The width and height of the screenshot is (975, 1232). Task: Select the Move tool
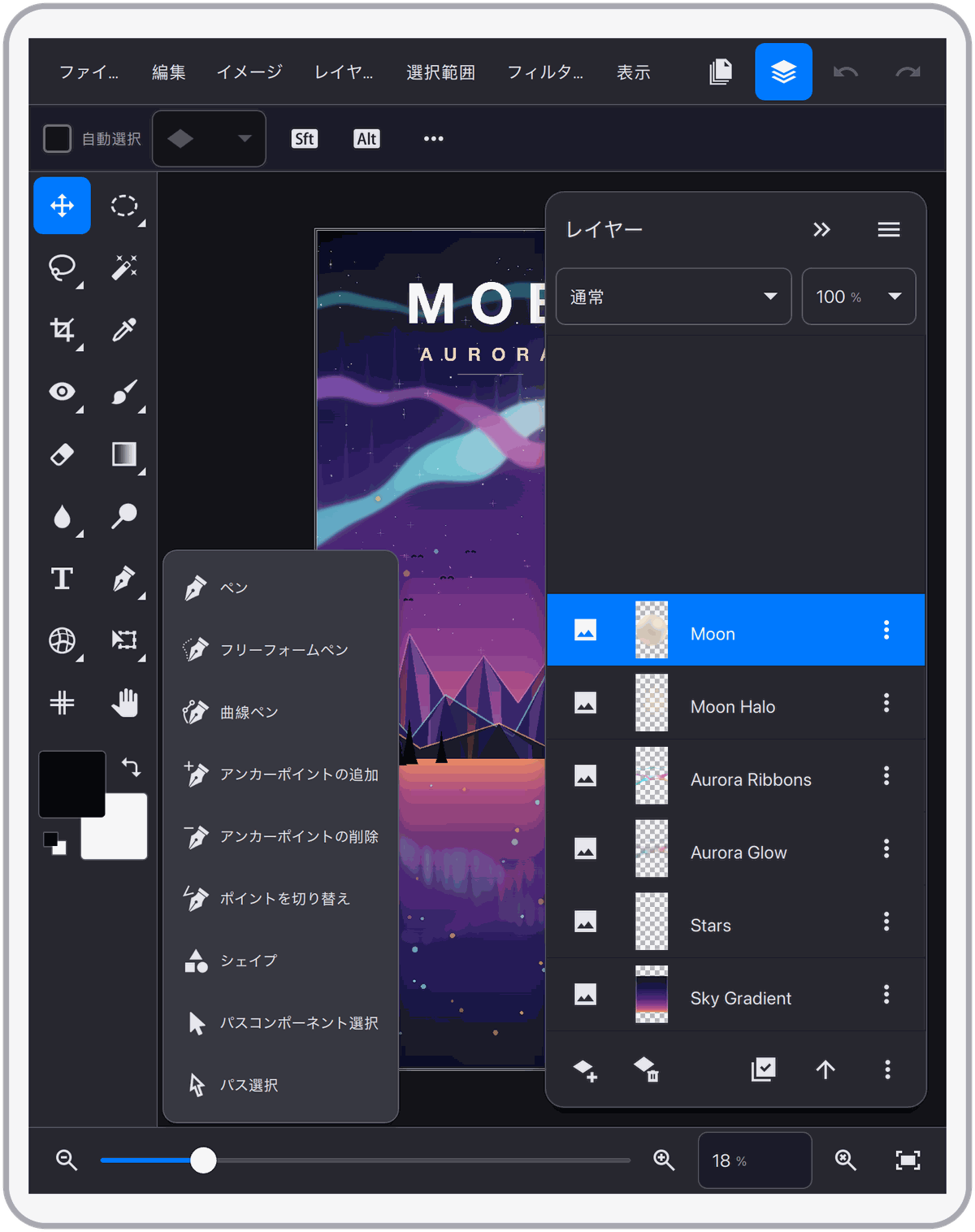[x=62, y=206]
